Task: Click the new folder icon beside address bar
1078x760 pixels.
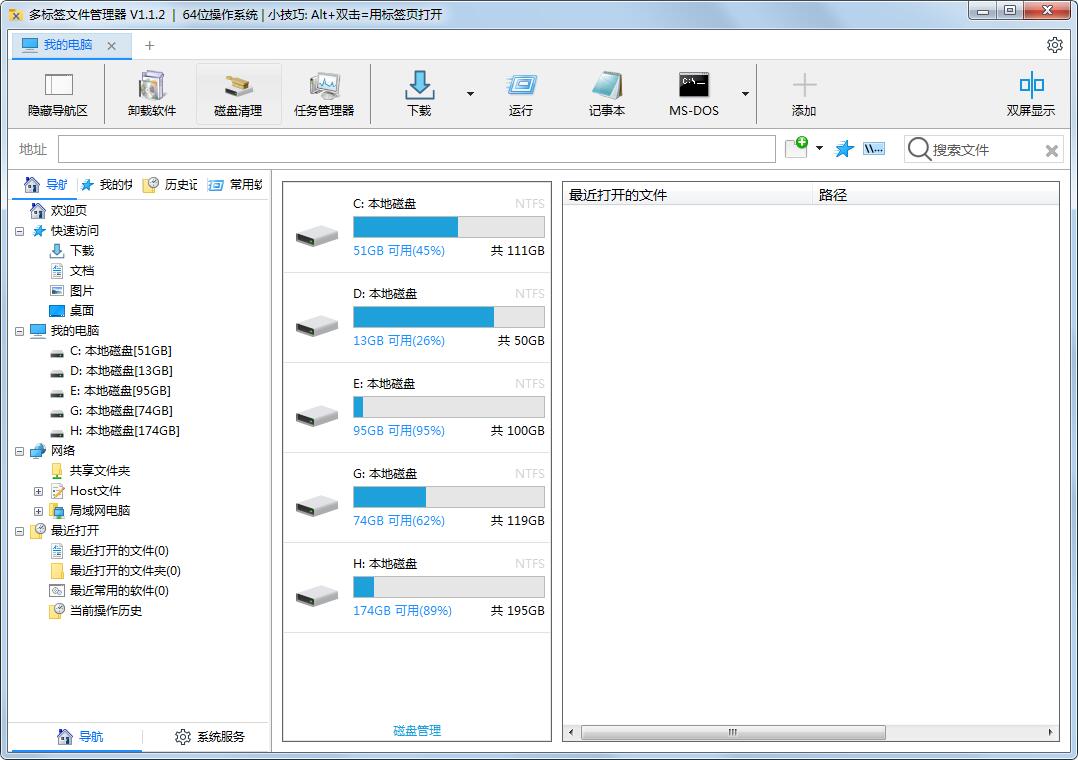Action: [795, 148]
